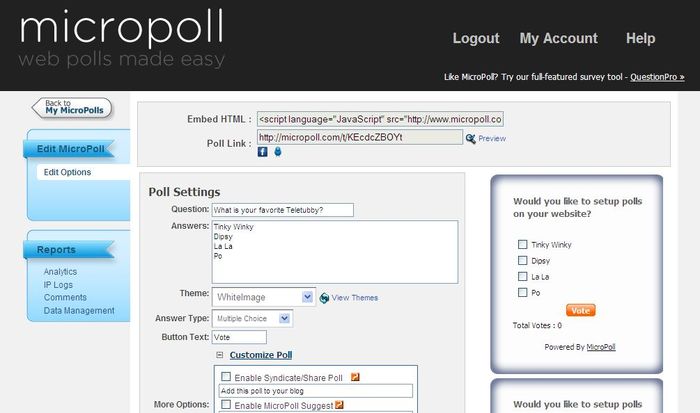Click the blue icon beside Facebook
The height and width of the screenshot is (413, 700).
[277, 152]
